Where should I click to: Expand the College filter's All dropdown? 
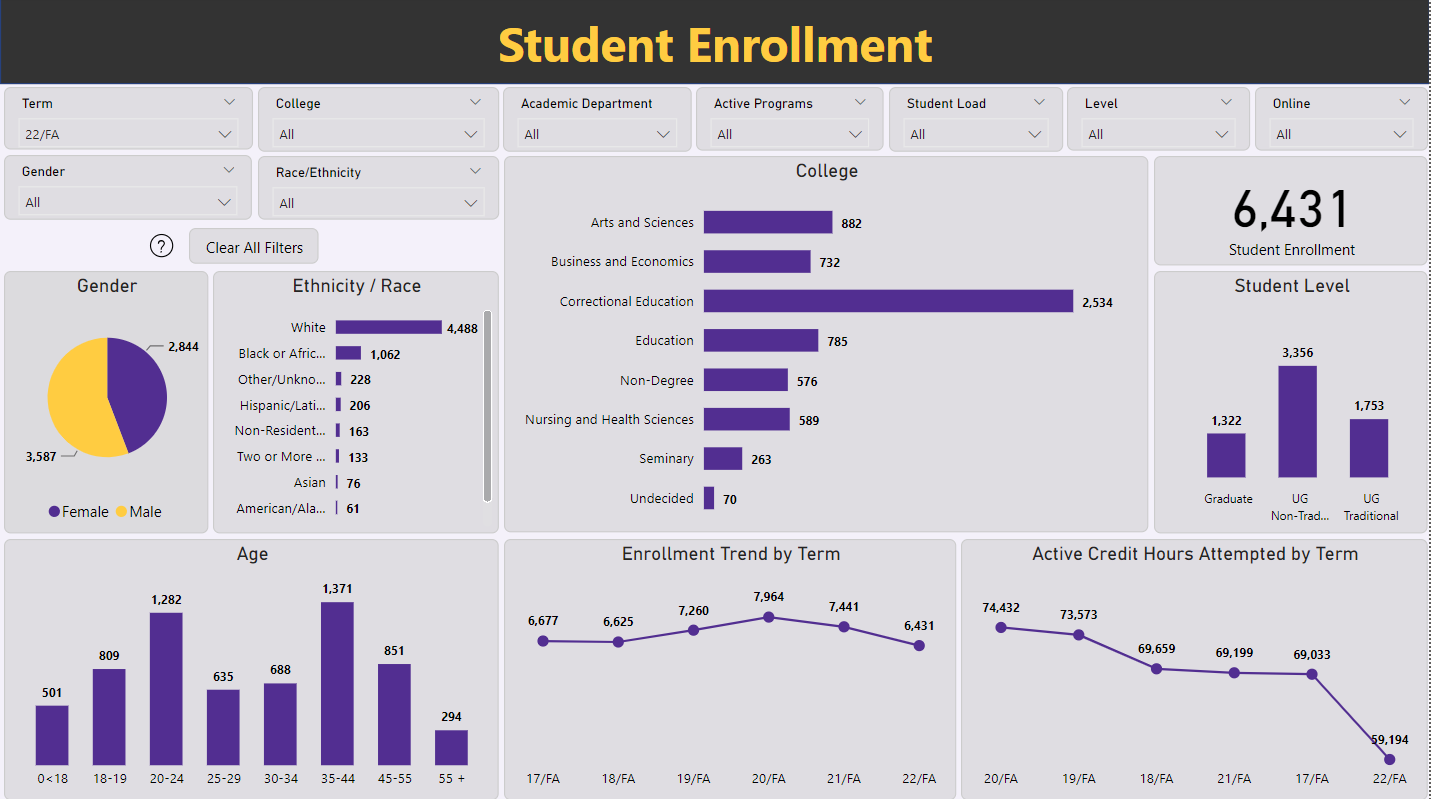[378, 134]
